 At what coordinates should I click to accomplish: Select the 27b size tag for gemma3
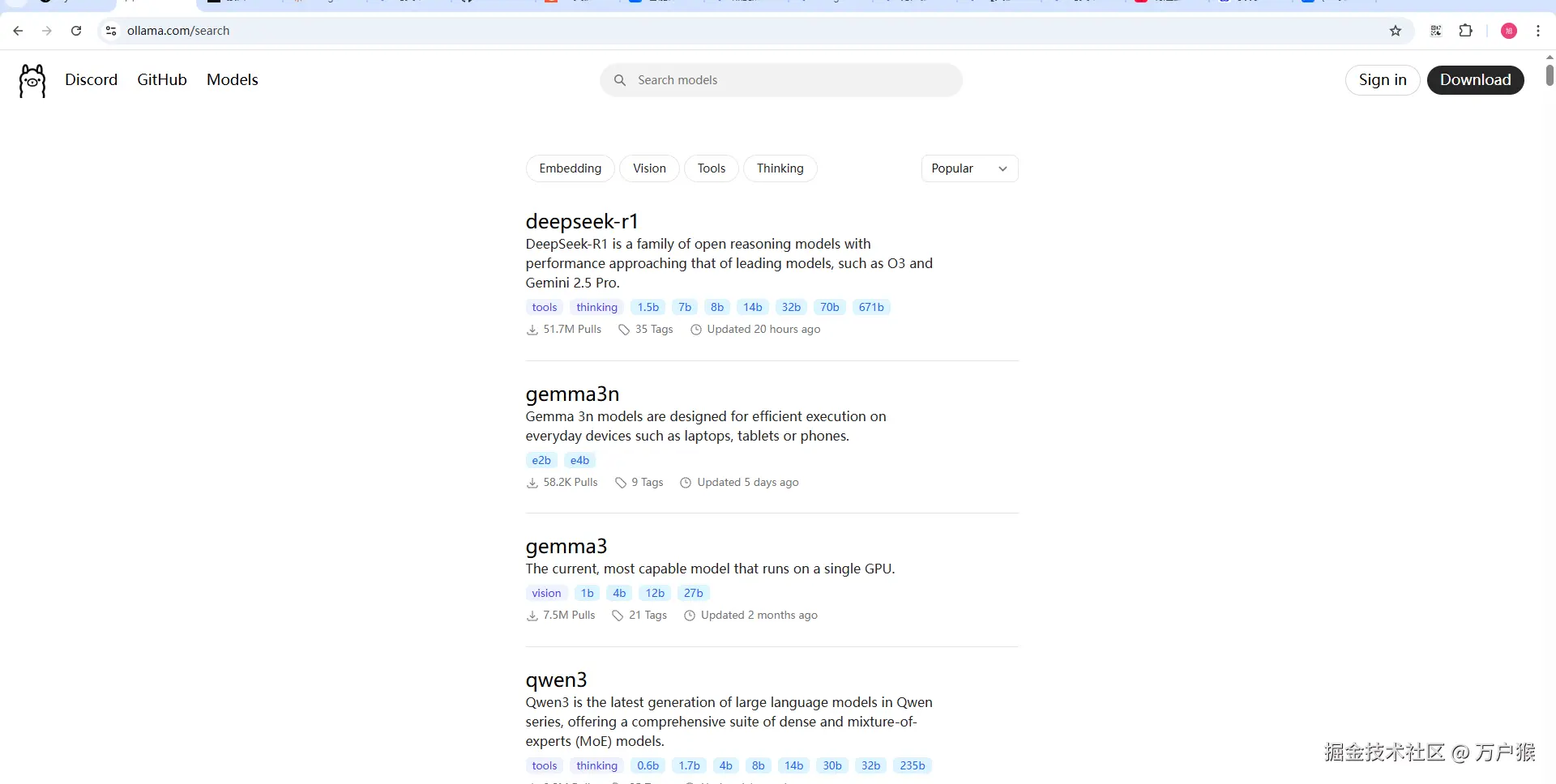(x=694, y=594)
